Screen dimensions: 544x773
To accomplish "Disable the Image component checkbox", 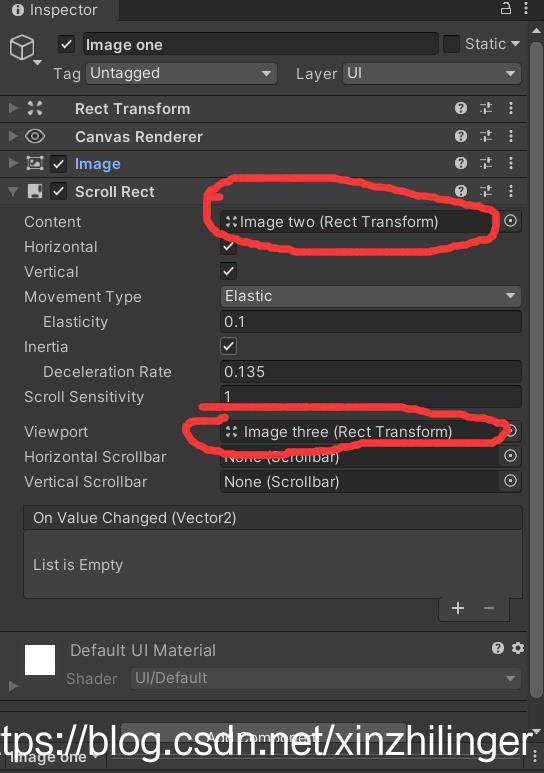I will (x=58, y=164).
